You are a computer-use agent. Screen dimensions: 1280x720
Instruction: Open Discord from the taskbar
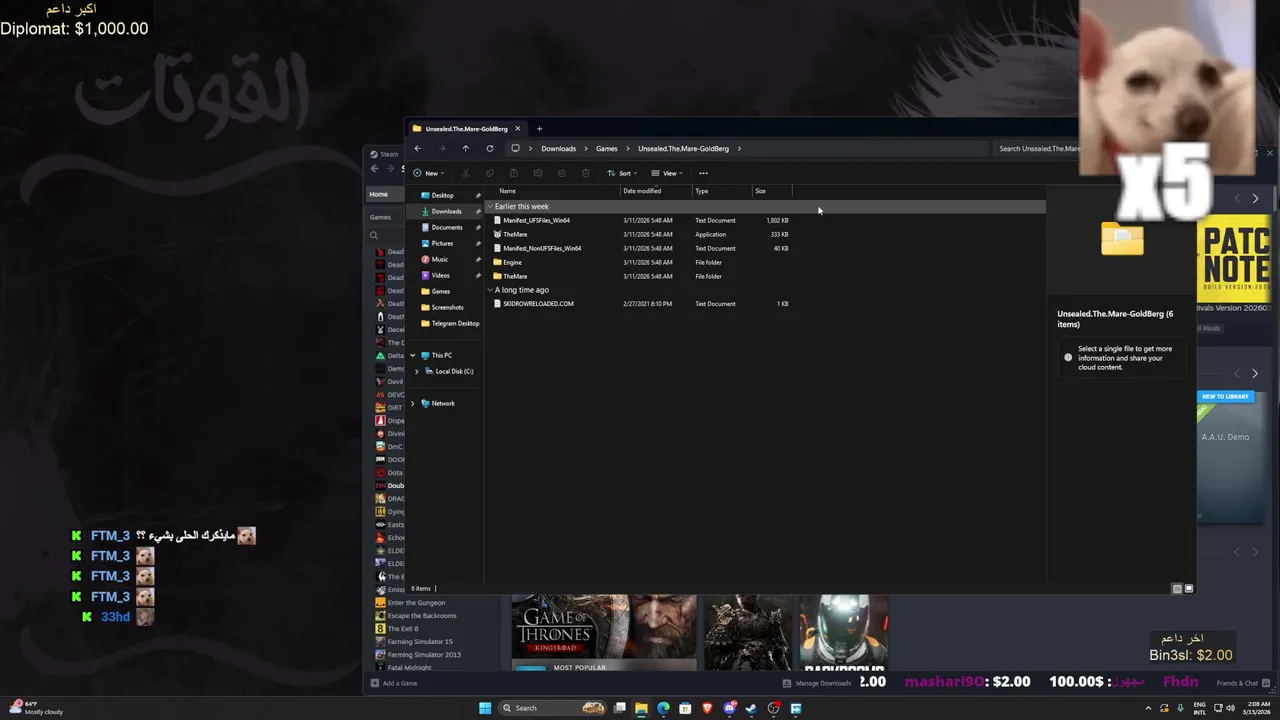[x=730, y=708]
